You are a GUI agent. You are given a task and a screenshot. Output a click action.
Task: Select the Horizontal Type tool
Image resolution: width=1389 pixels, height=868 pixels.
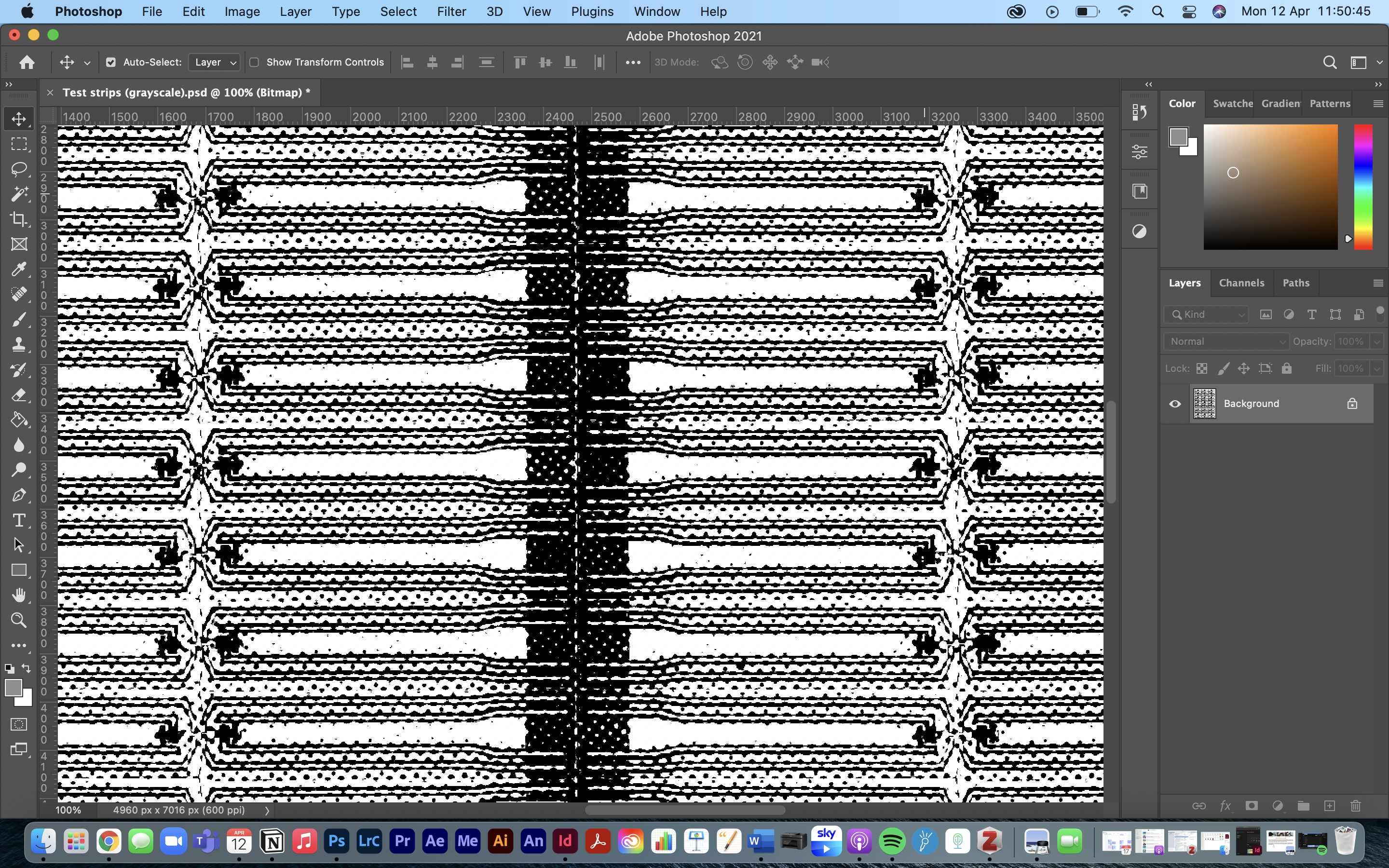(19, 520)
